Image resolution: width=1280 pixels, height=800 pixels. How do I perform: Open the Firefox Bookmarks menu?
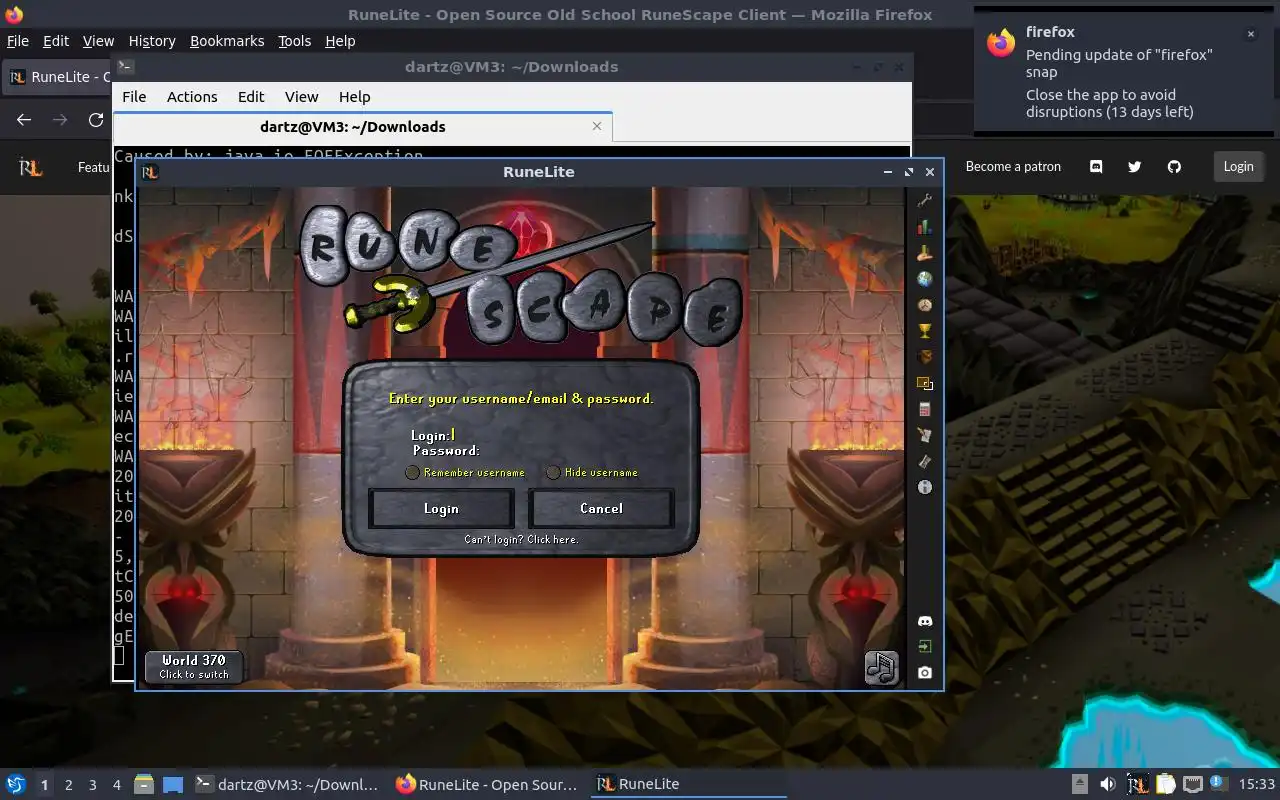pyautogui.click(x=227, y=41)
